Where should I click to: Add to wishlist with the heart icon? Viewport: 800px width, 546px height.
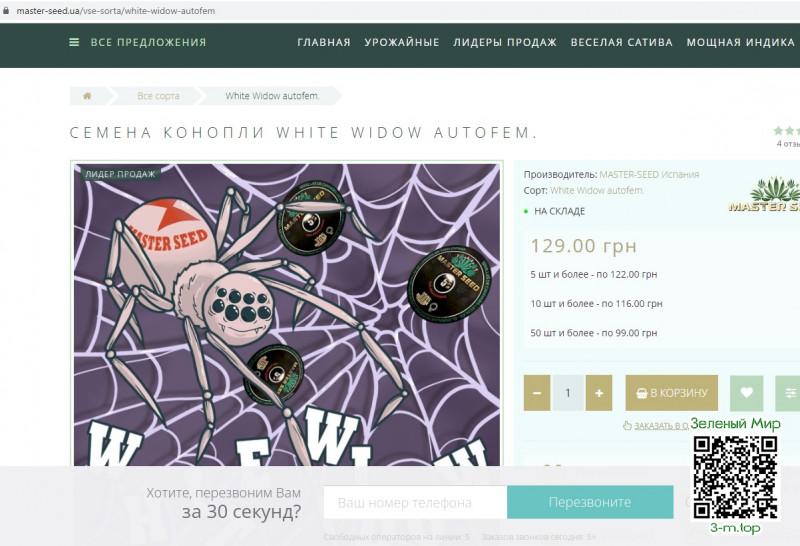(746, 393)
